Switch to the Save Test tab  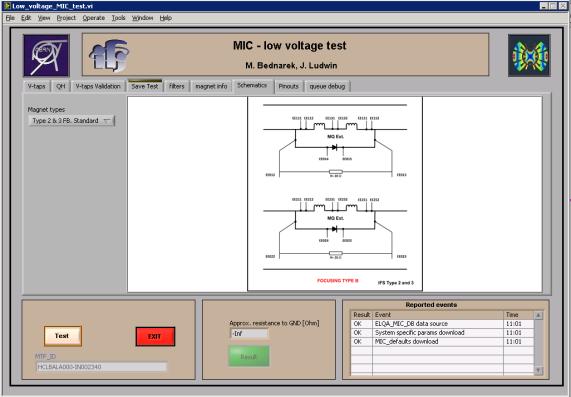[145, 86]
